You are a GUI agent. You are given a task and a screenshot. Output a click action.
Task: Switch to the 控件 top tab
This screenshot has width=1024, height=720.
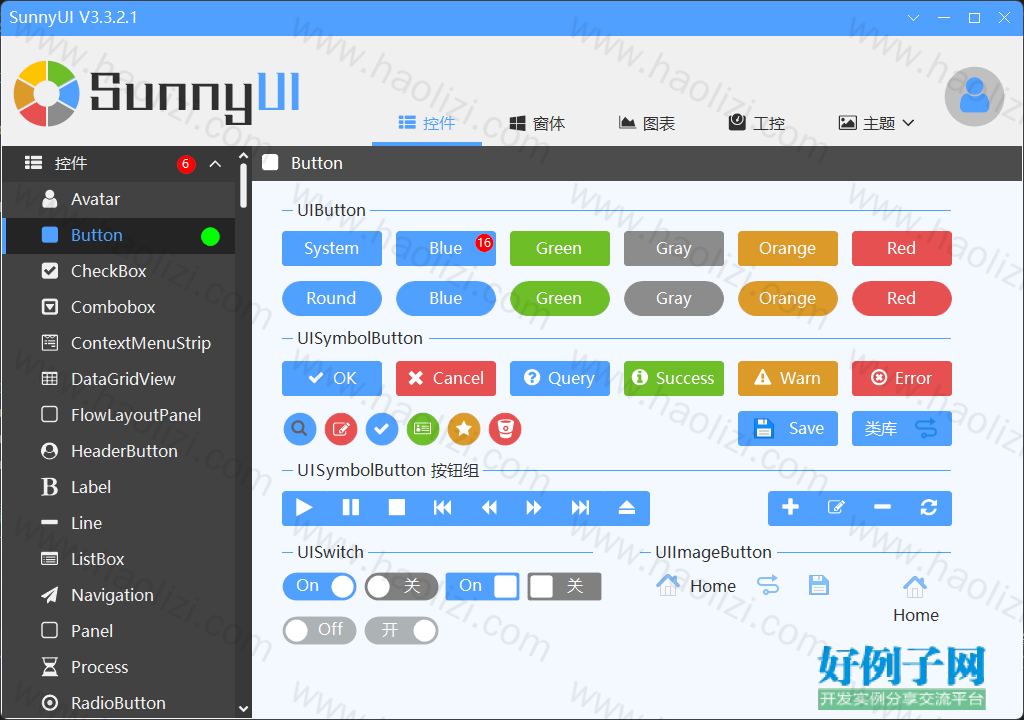click(426, 123)
